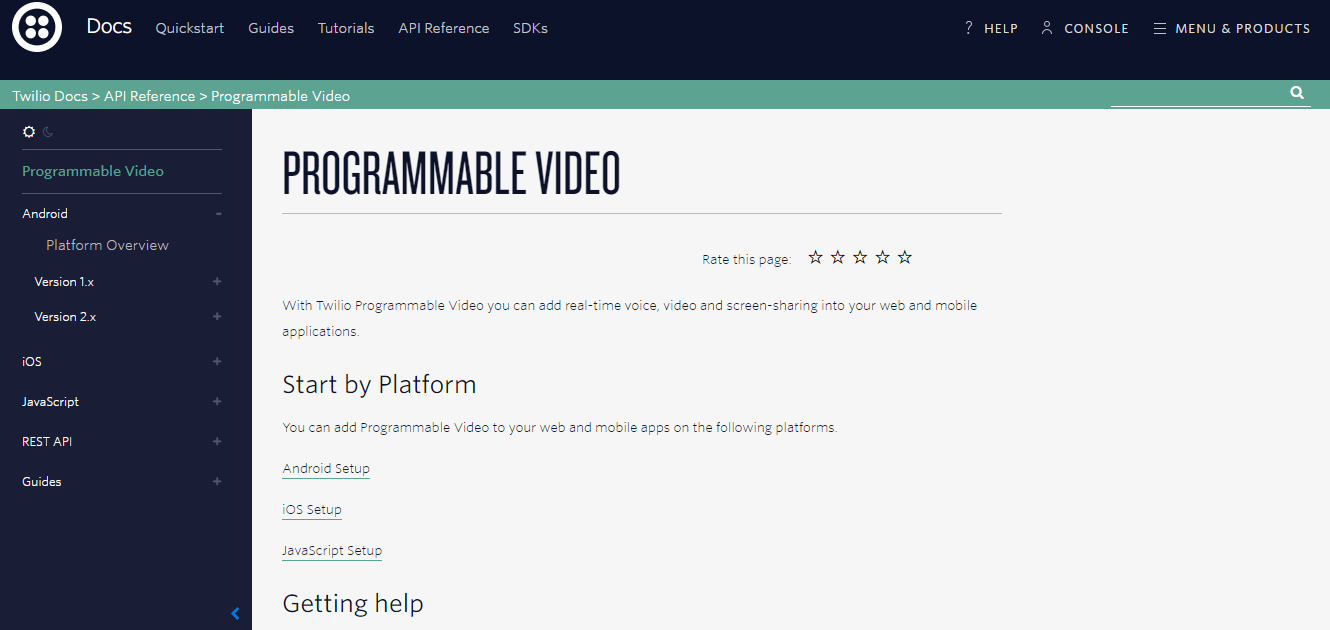Open the iOS Setup link
Screen dimensions: 1330x630
[x=312, y=510]
